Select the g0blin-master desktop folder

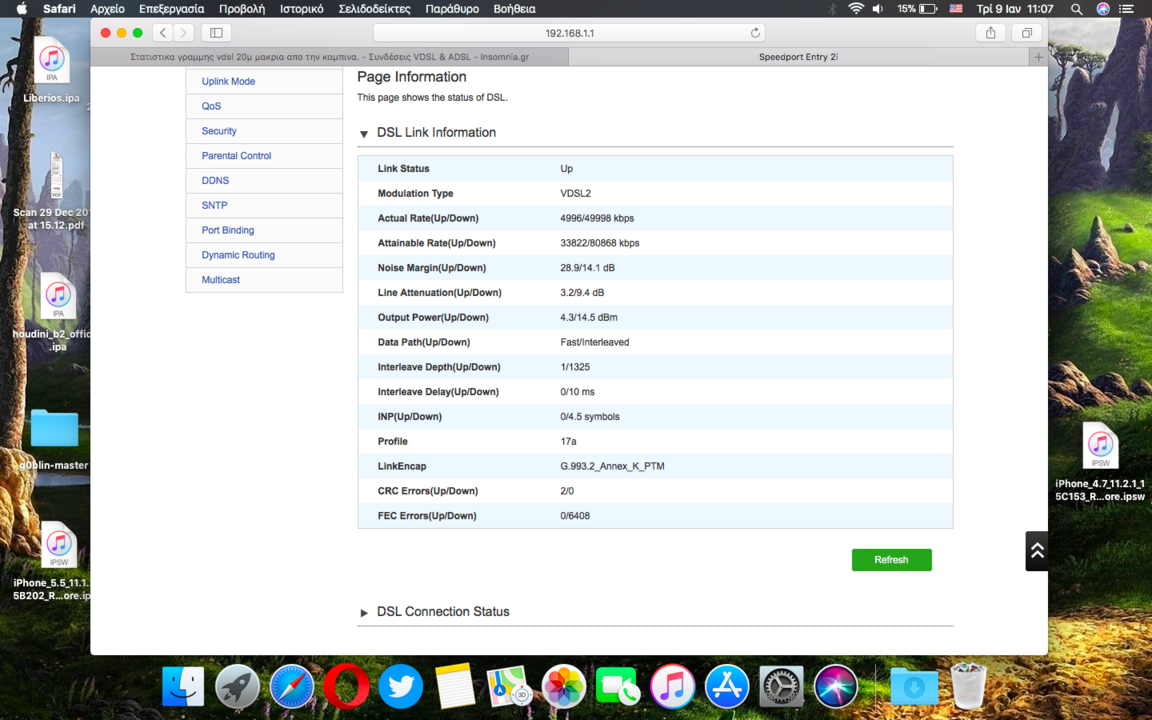54,439
